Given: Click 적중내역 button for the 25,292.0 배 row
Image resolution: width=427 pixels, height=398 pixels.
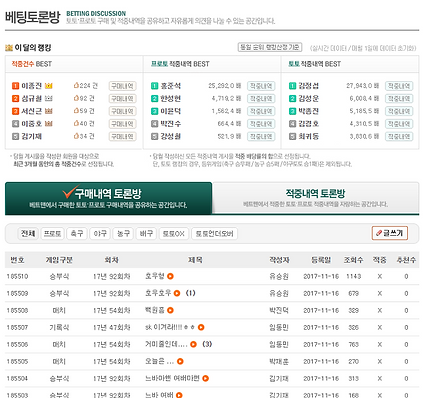Looking at the screenshot, I should click(x=261, y=86).
